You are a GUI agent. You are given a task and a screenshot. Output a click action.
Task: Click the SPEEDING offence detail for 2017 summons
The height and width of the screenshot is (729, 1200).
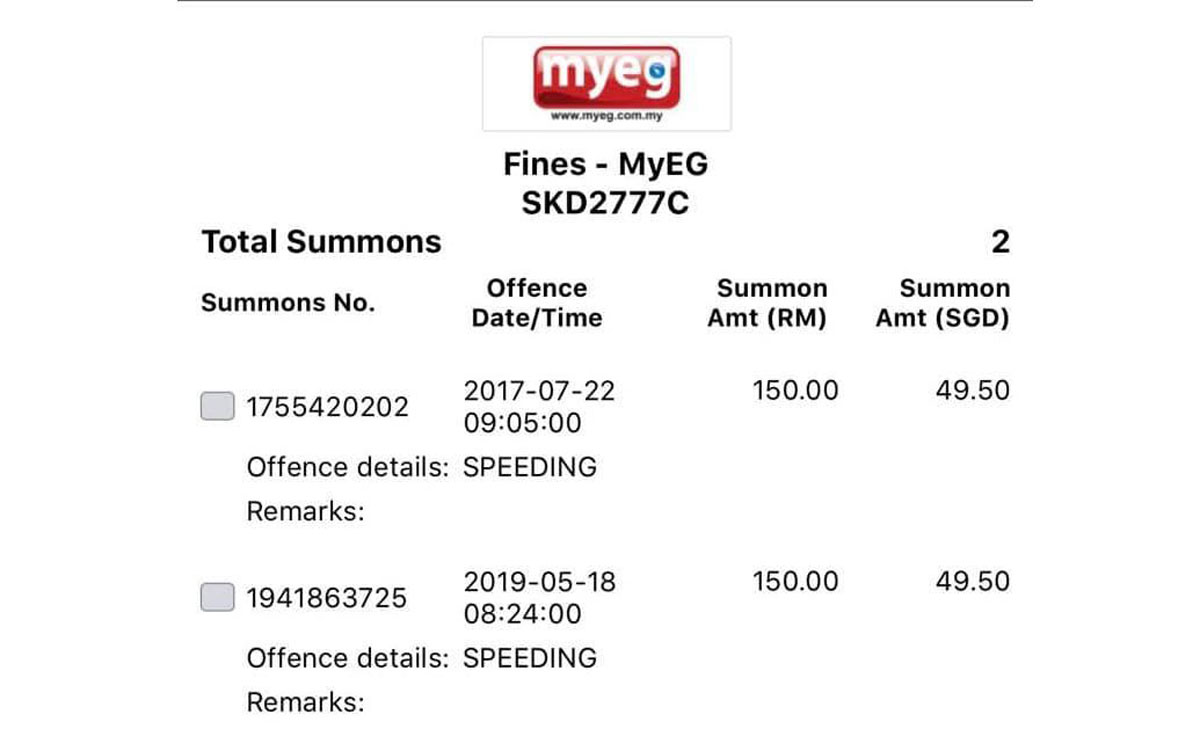pos(531,466)
